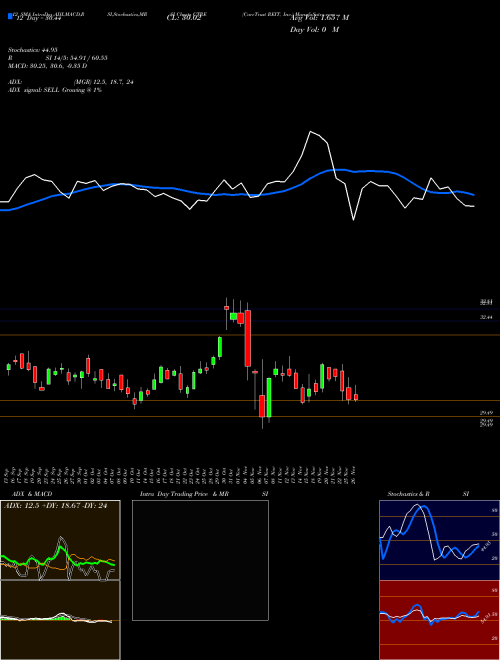Open the red RSI chart panel
Image resolution: width=500 pixels, height=660 pixels.
point(439,620)
